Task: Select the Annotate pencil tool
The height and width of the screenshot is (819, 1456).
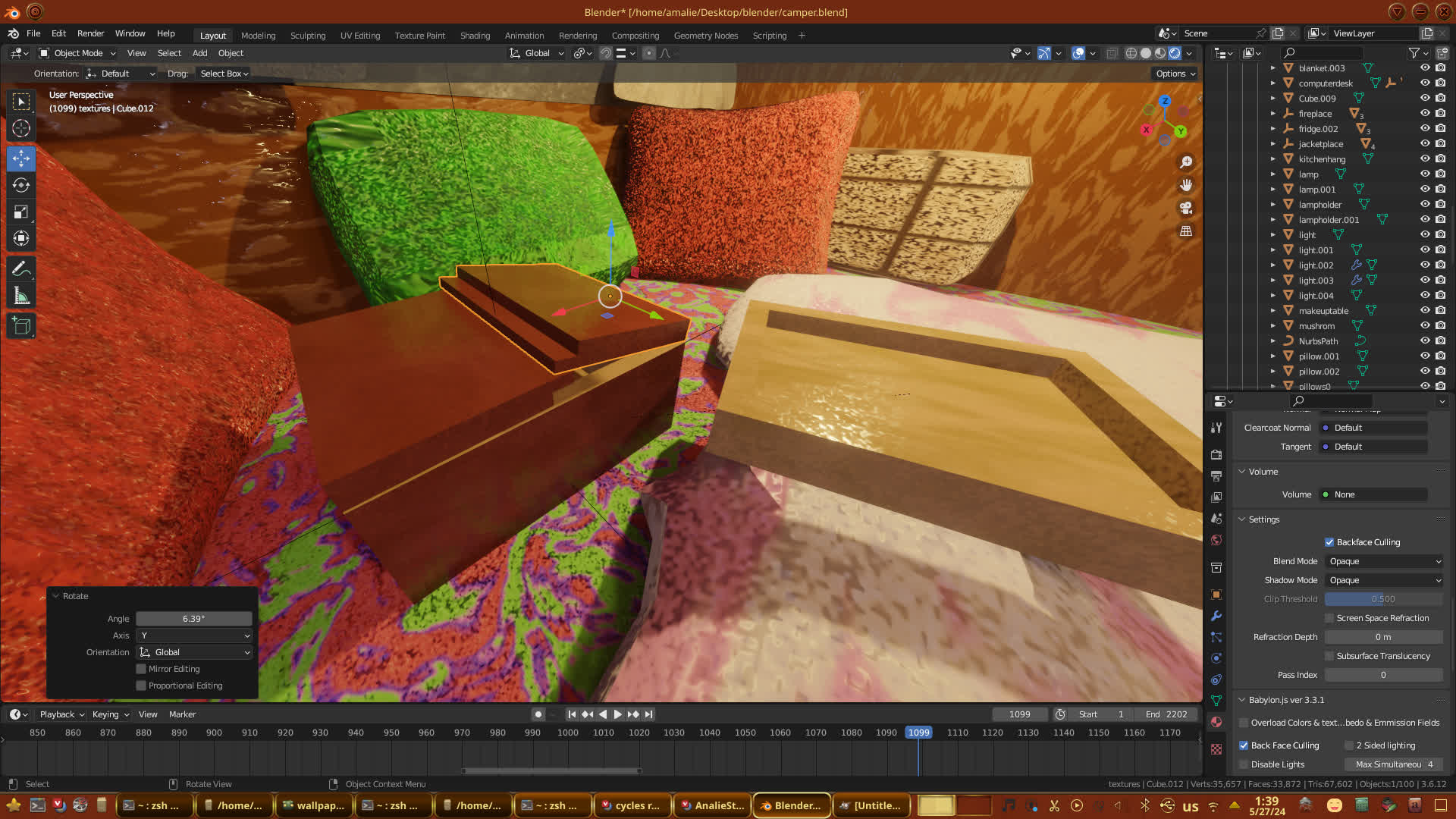Action: pyautogui.click(x=21, y=269)
